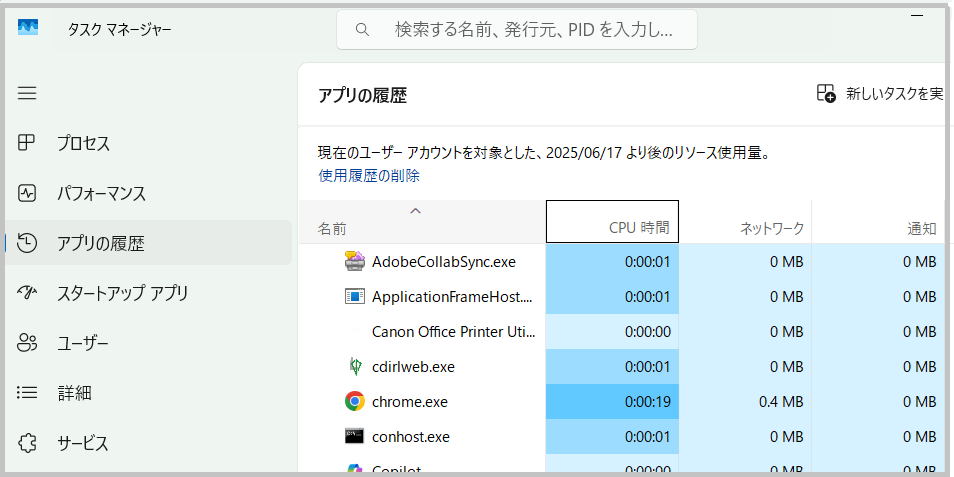The image size is (954, 477).
Task: Select the ApplicationFrameHost row name
Action: point(452,297)
